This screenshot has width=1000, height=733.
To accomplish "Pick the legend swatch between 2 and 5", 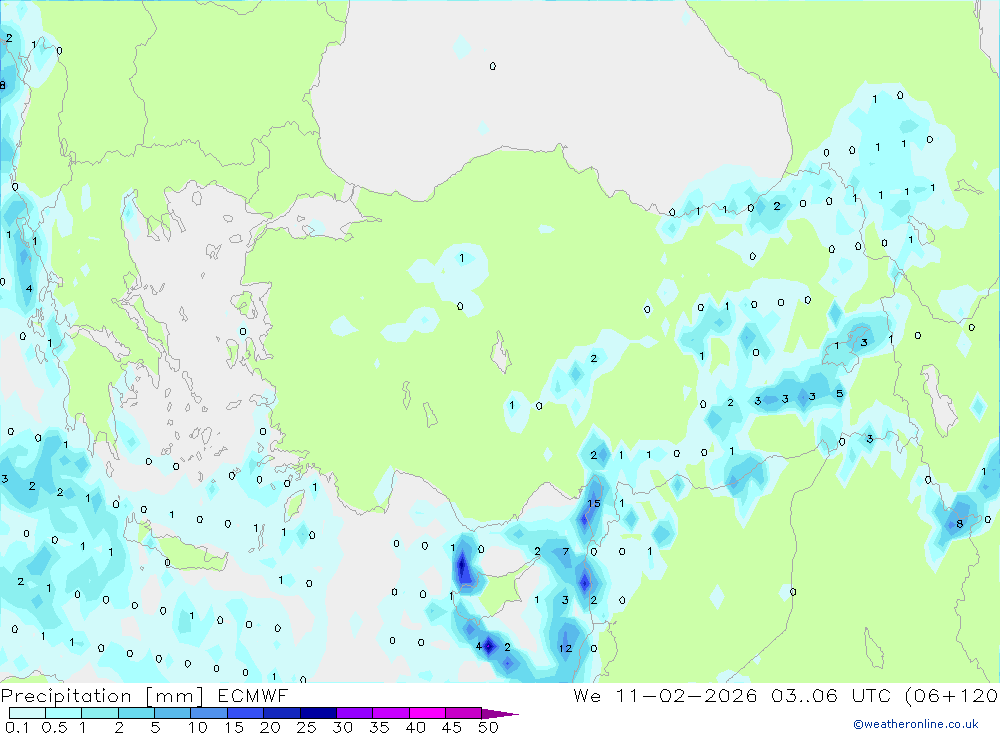I will pyautogui.click(x=136, y=713).
